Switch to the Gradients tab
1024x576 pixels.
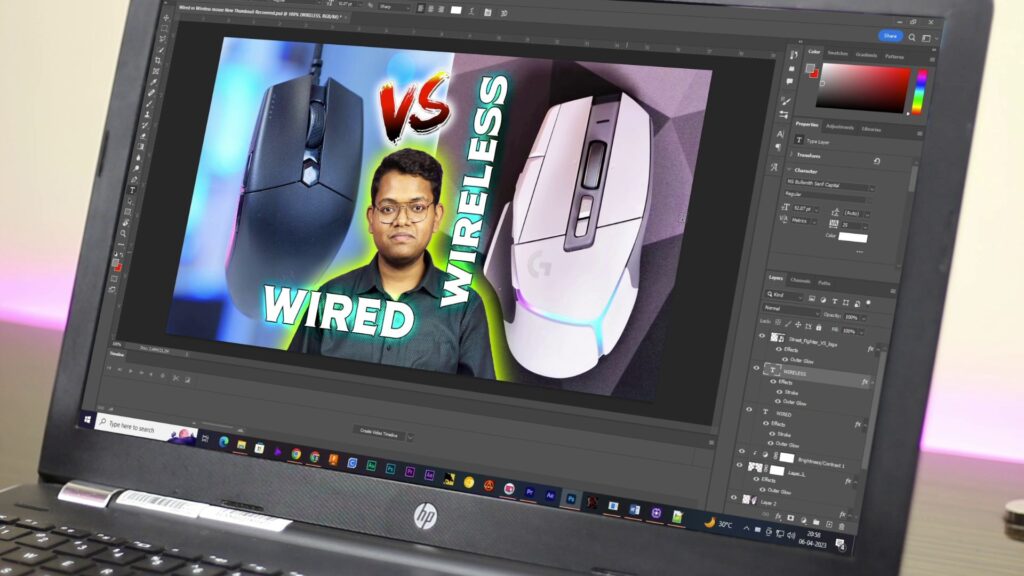coord(867,56)
